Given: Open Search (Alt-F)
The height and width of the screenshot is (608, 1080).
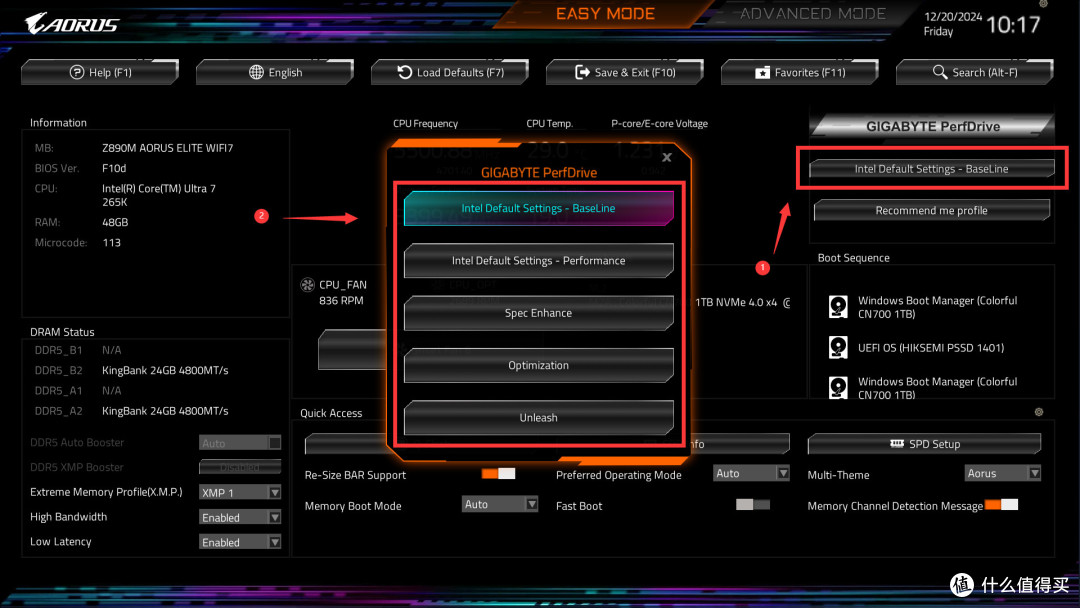Looking at the screenshot, I should pos(975,72).
